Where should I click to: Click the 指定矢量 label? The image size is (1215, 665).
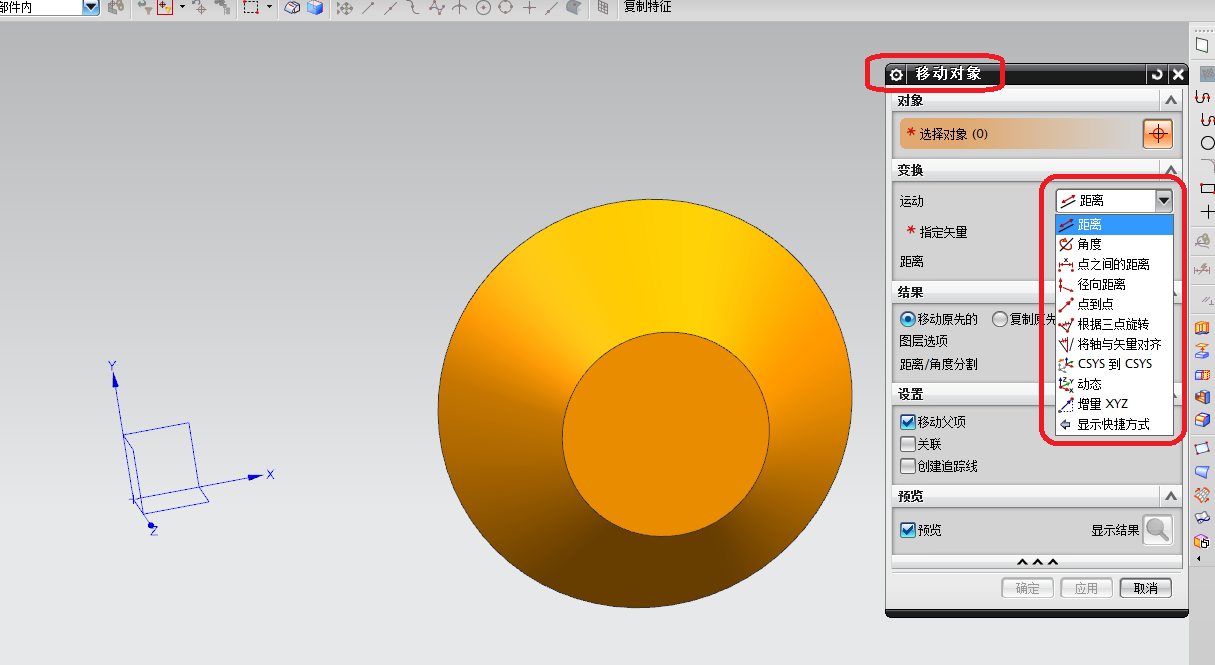944,232
